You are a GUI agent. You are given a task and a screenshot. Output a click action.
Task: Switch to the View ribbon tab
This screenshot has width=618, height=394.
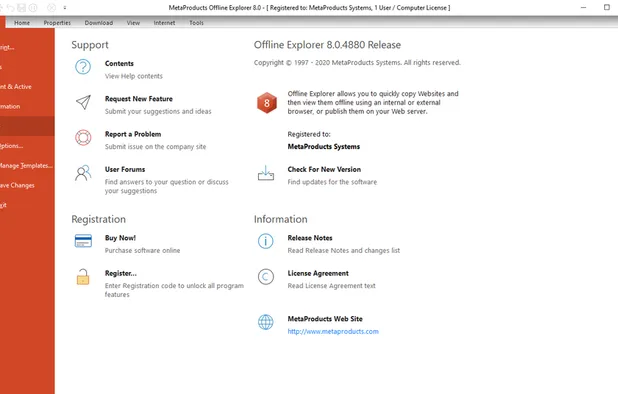coord(133,23)
